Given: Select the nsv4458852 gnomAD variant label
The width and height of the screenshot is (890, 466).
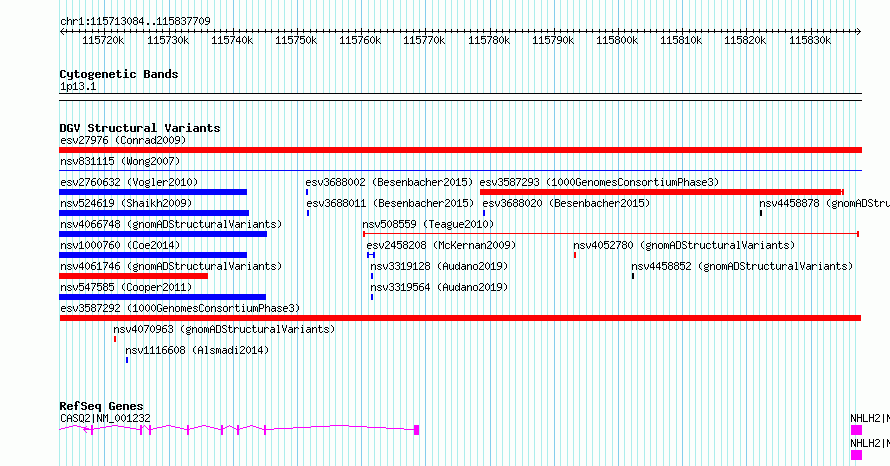Looking at the screenshot, I should click(x=742, y=266).
